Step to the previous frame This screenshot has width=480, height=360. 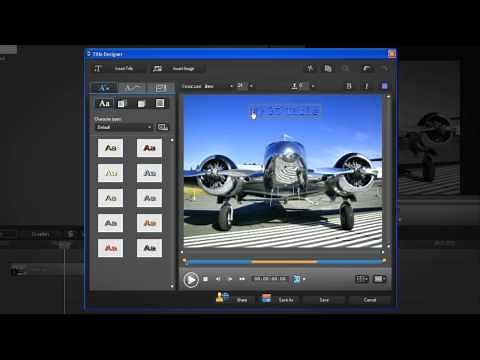click(218, 279)
